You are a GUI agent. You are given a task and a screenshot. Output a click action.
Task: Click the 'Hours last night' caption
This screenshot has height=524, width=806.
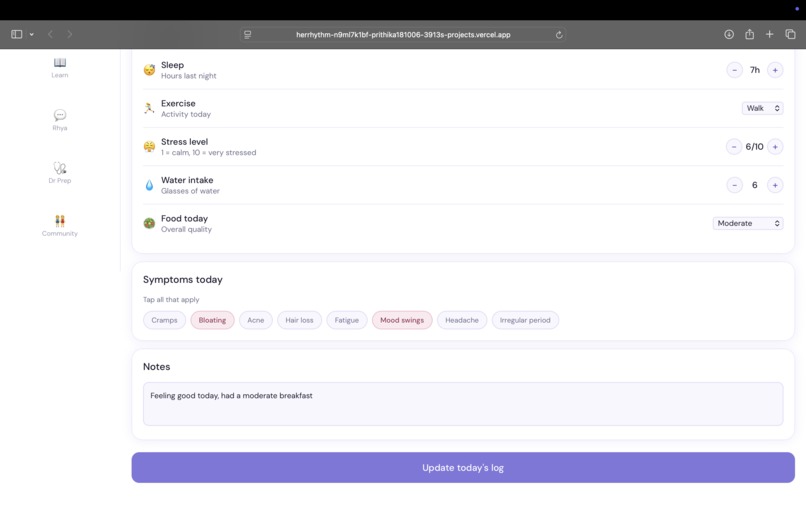[x=189, y=76]
